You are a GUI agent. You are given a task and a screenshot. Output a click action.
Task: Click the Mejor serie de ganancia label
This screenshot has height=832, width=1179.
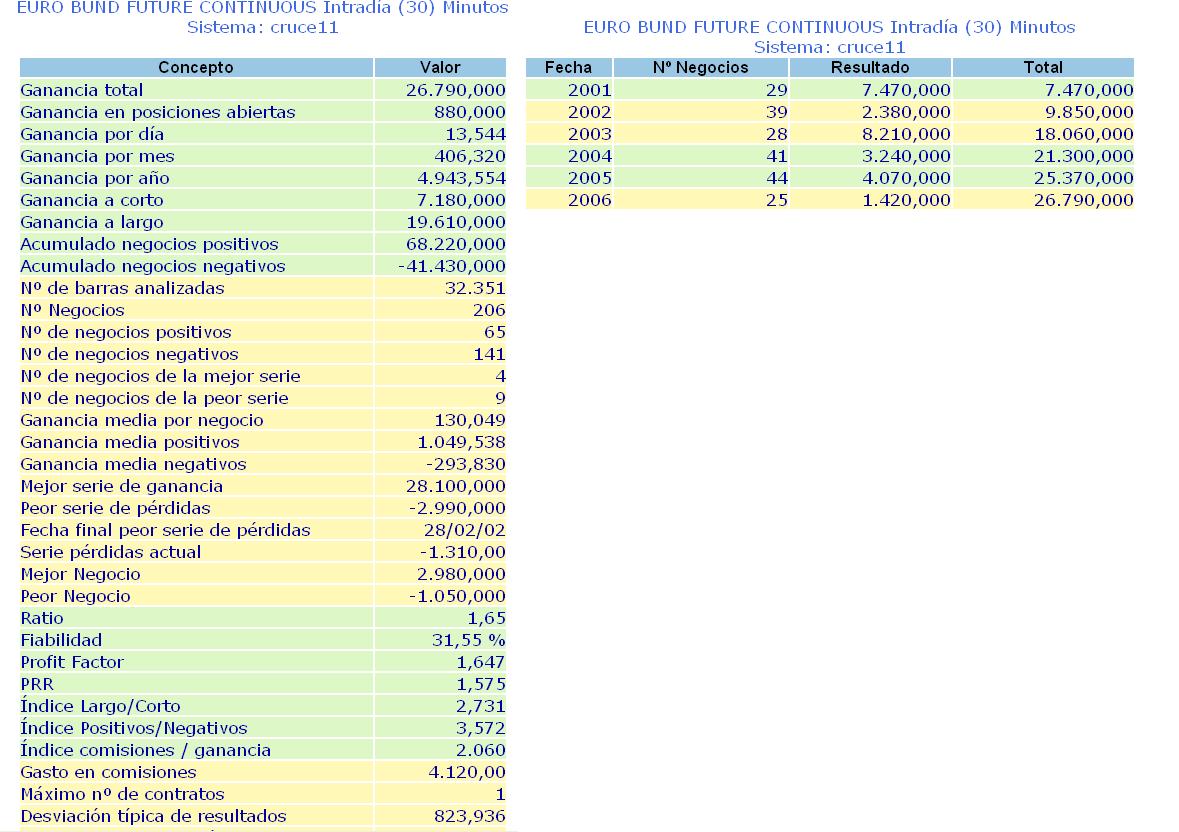(122, 486)
